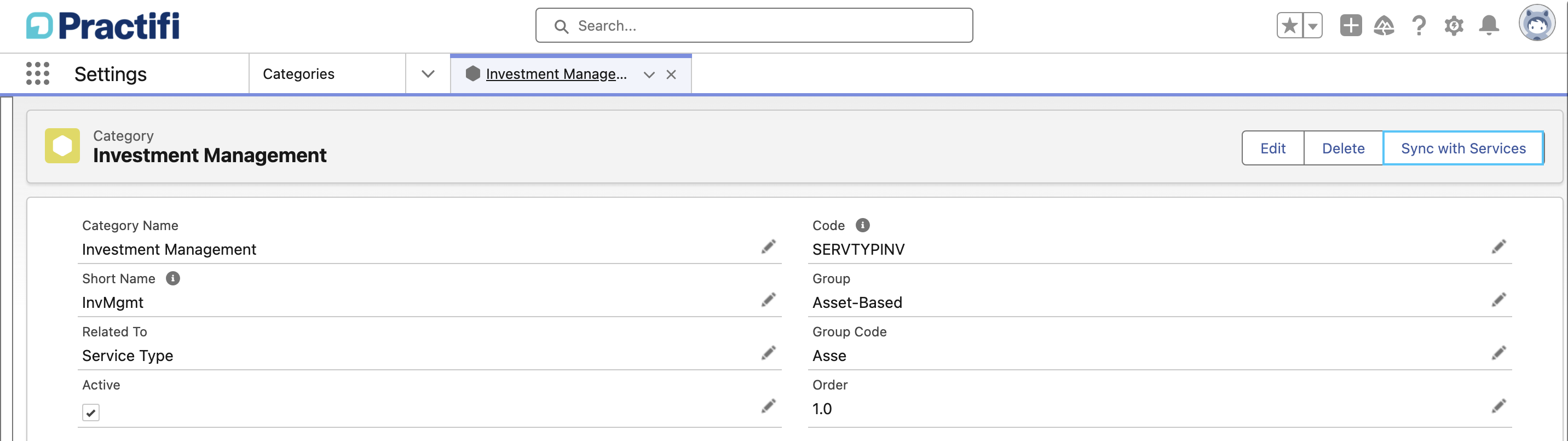Edit Code field pencil icon
Screen dimensions: 1568x441
click(x=1498, y=247)
